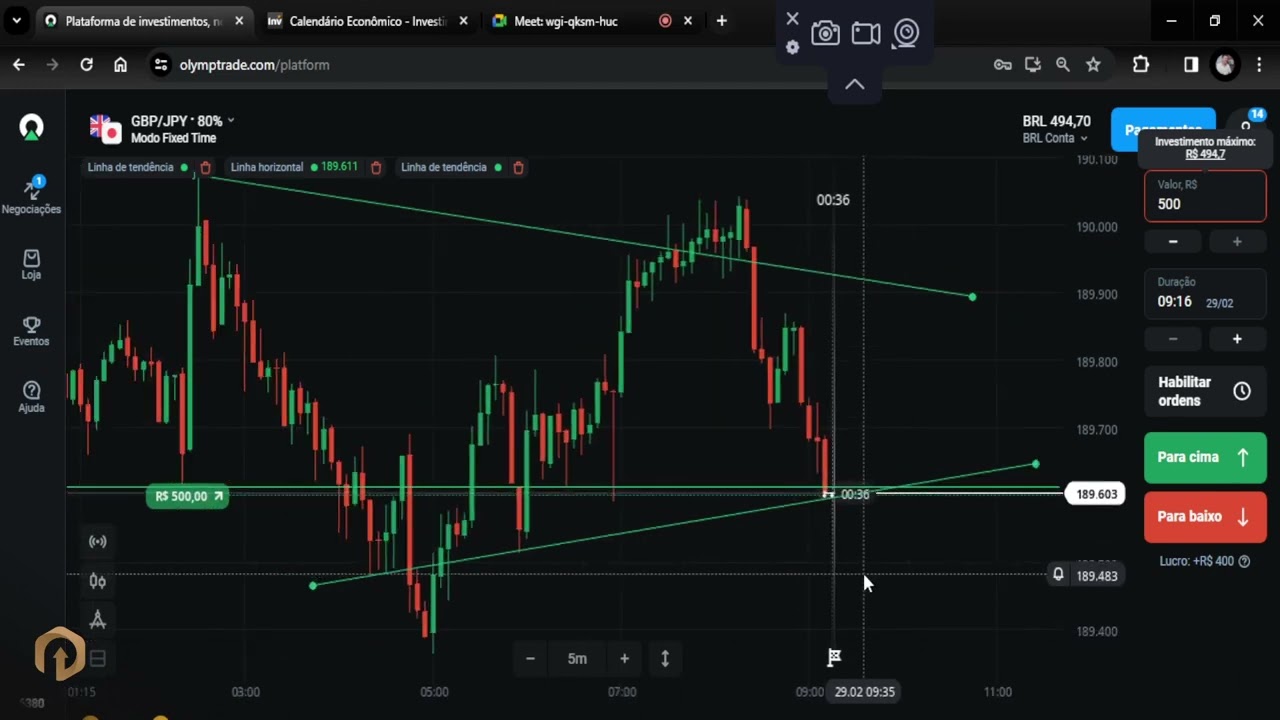Click the green Para cima button
The width and height of the screenshot is (1280, 720).
click(x=1205, y=457)
